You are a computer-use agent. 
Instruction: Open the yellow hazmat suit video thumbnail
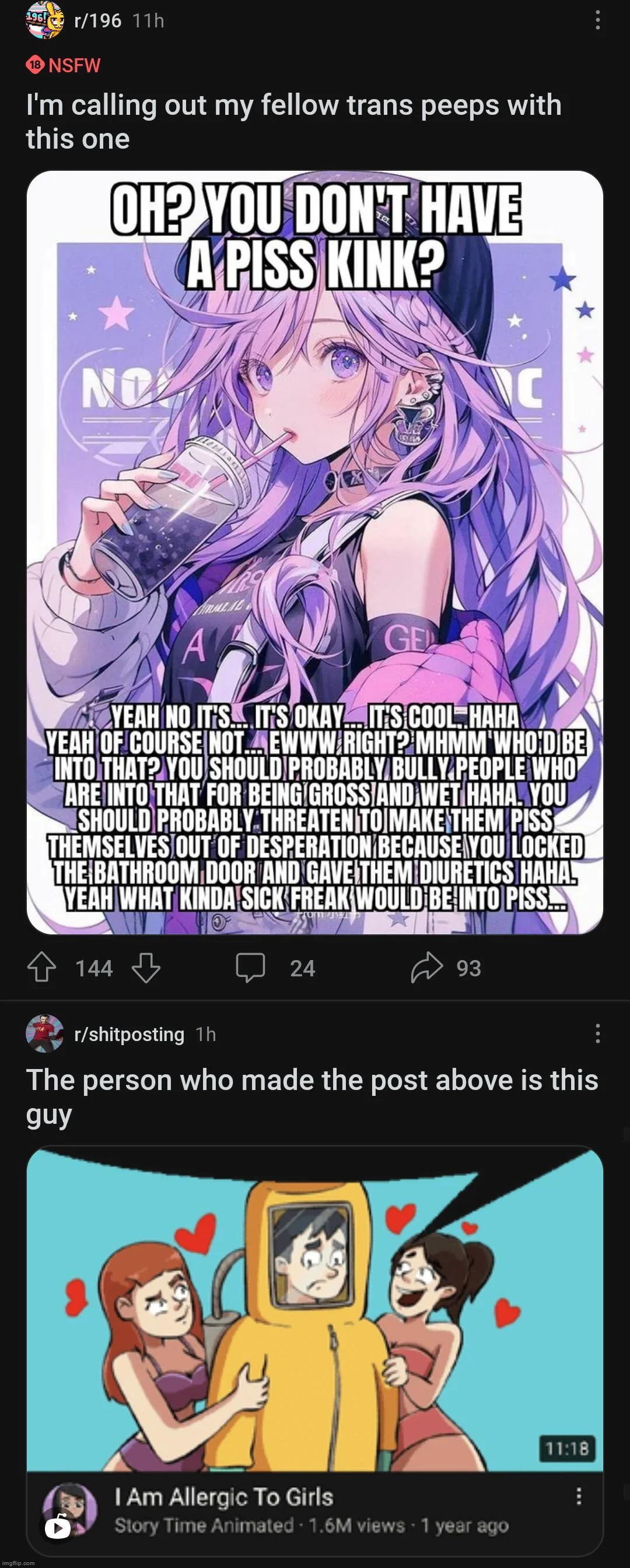[315, 1309]
